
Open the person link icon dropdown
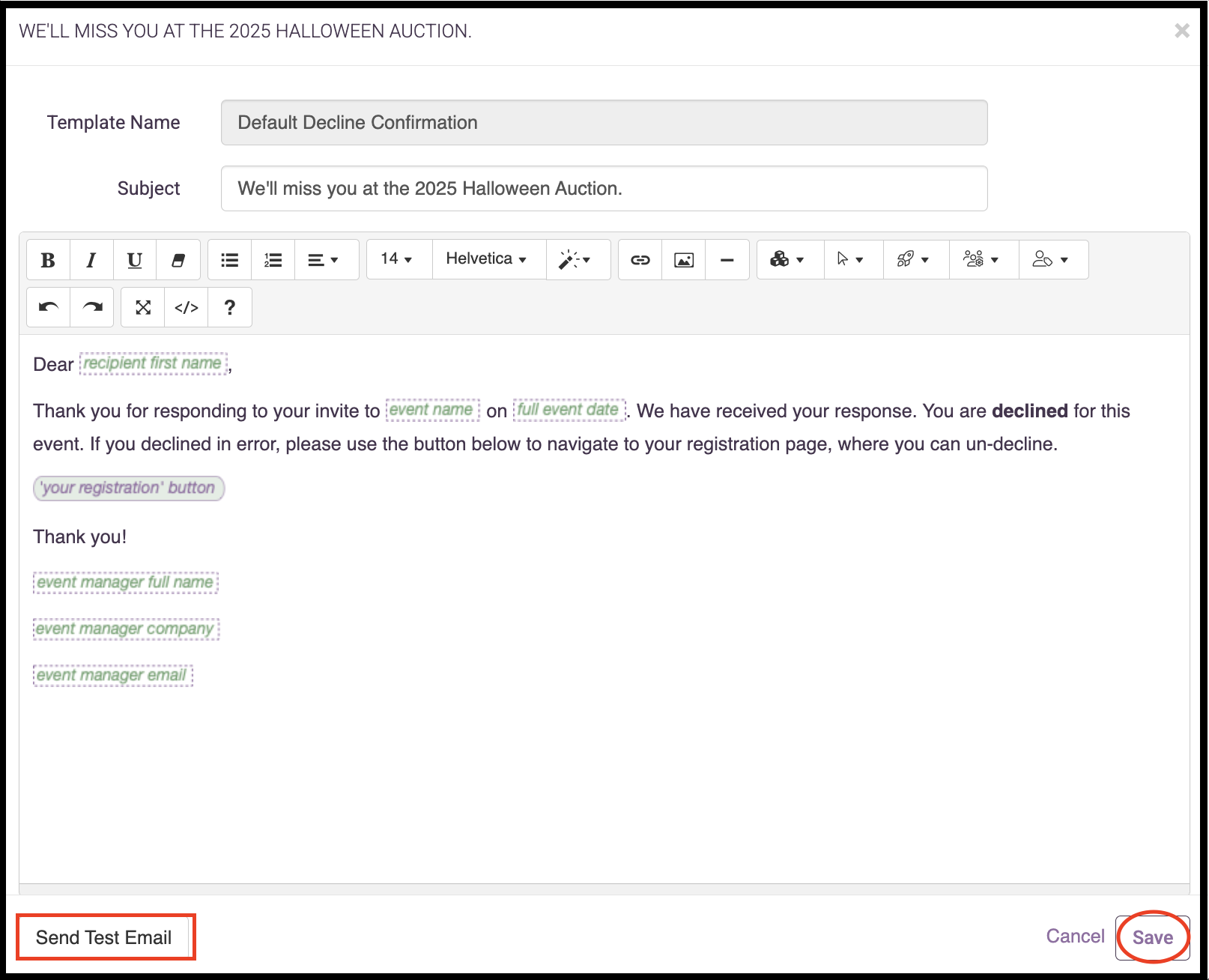coord(1053,259)
